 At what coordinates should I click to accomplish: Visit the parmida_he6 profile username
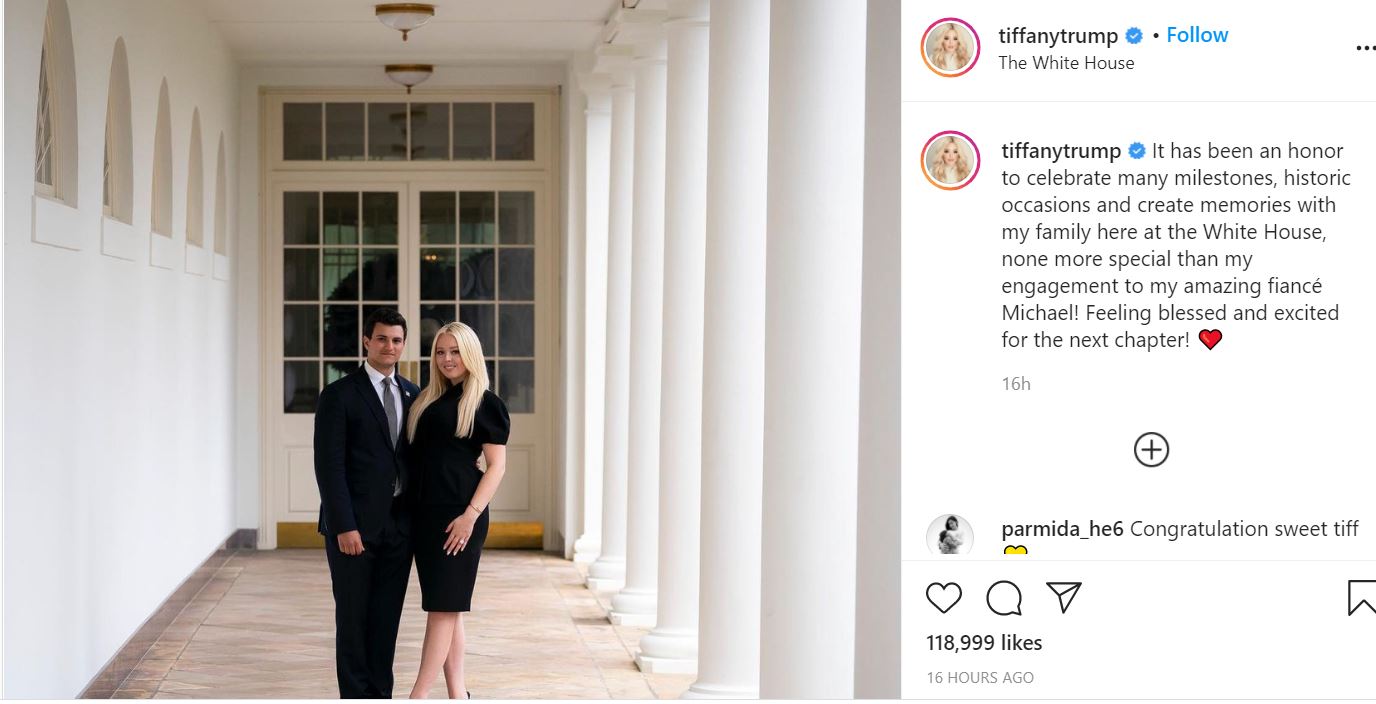[x=1062, y=529]
